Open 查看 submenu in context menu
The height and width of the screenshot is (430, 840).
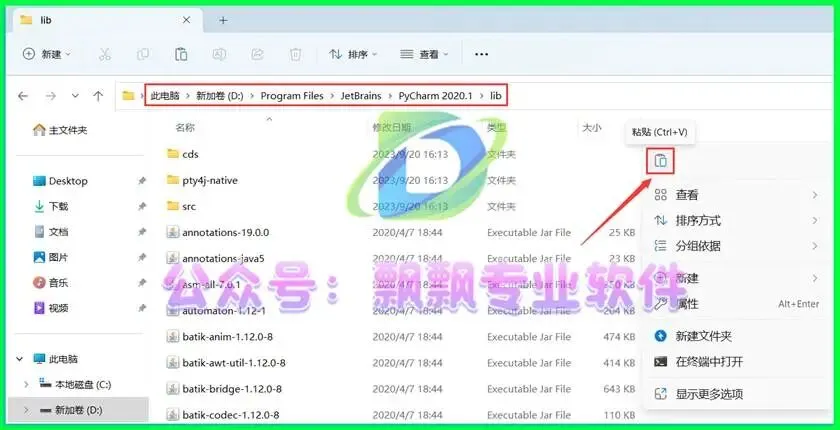point(737,195)
